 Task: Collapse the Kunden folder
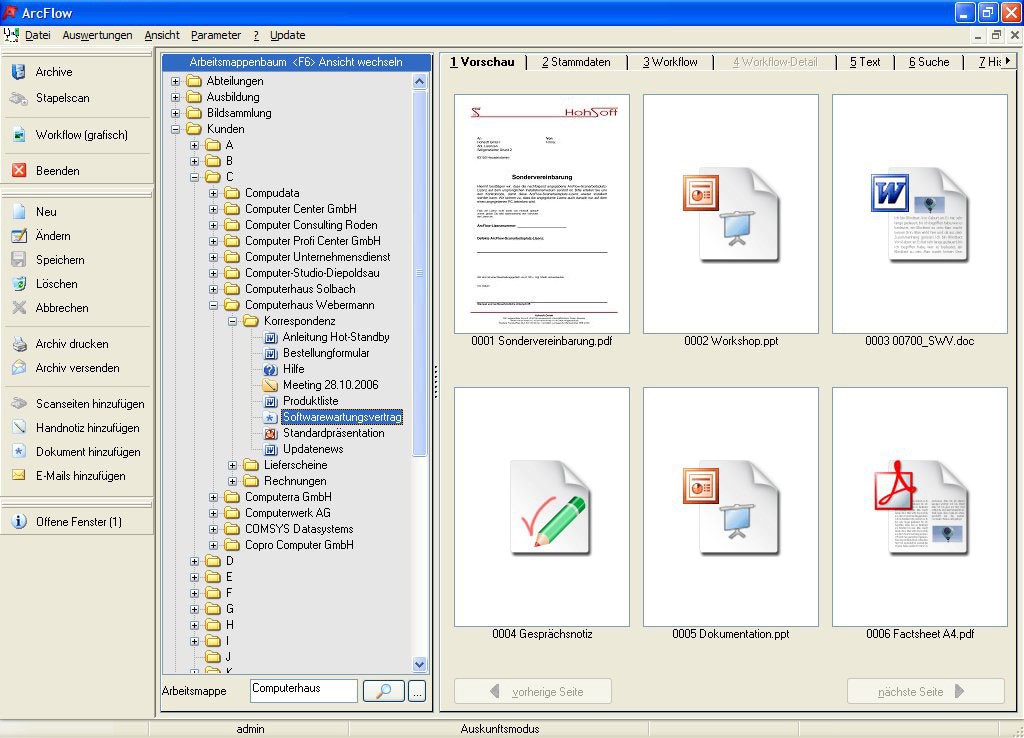pos(175,129)
